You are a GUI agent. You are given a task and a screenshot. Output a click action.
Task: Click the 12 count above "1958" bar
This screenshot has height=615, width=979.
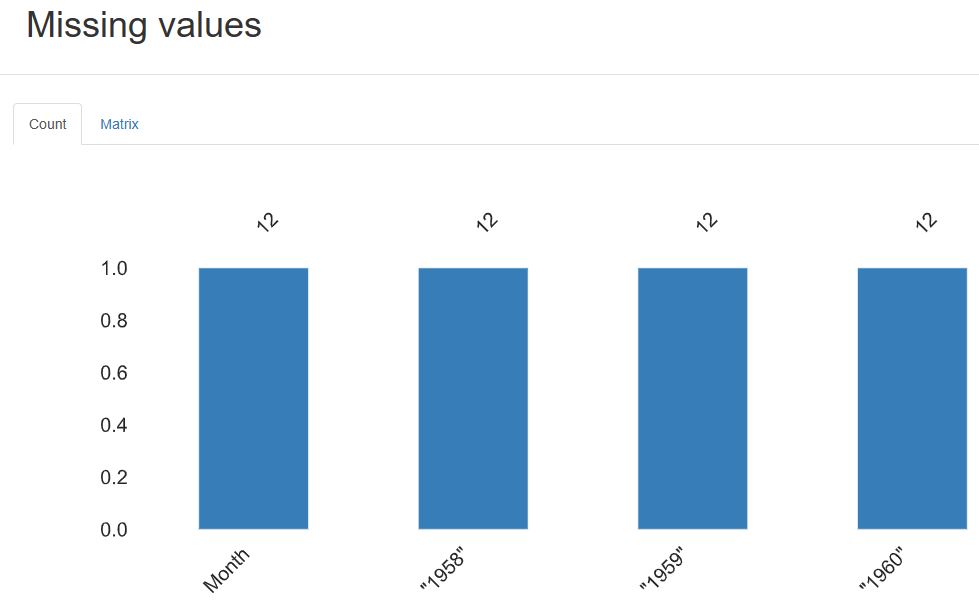486,220
